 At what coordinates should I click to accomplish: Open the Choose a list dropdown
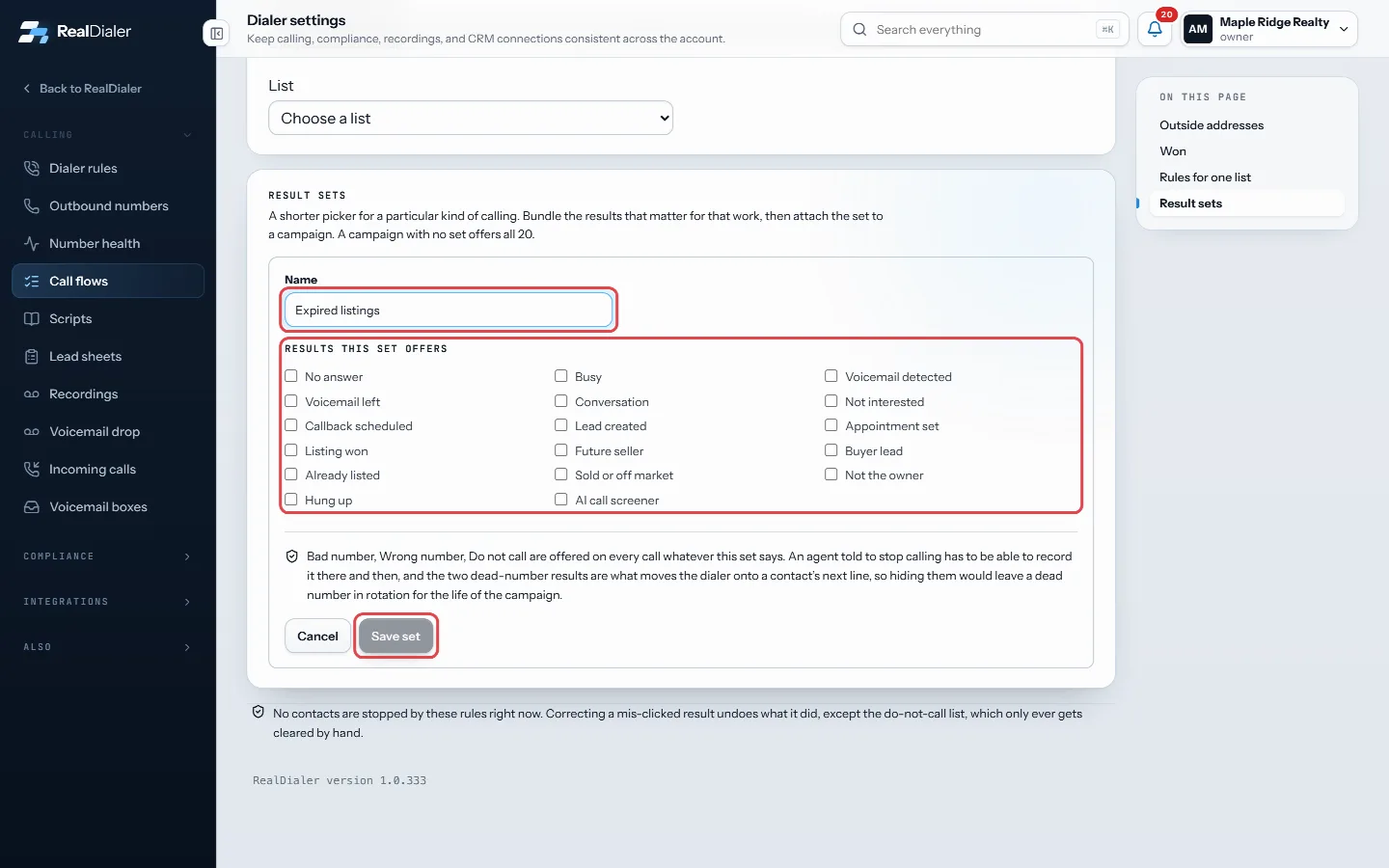471,118
